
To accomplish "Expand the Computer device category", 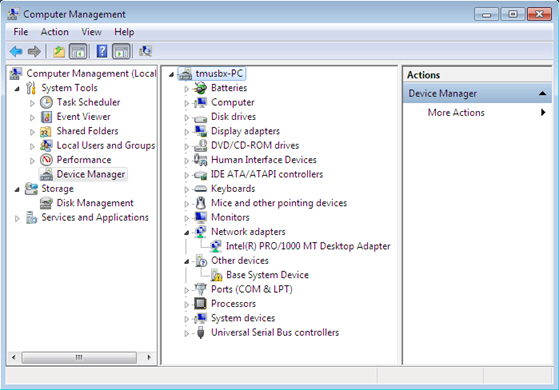I will (186, 103).
